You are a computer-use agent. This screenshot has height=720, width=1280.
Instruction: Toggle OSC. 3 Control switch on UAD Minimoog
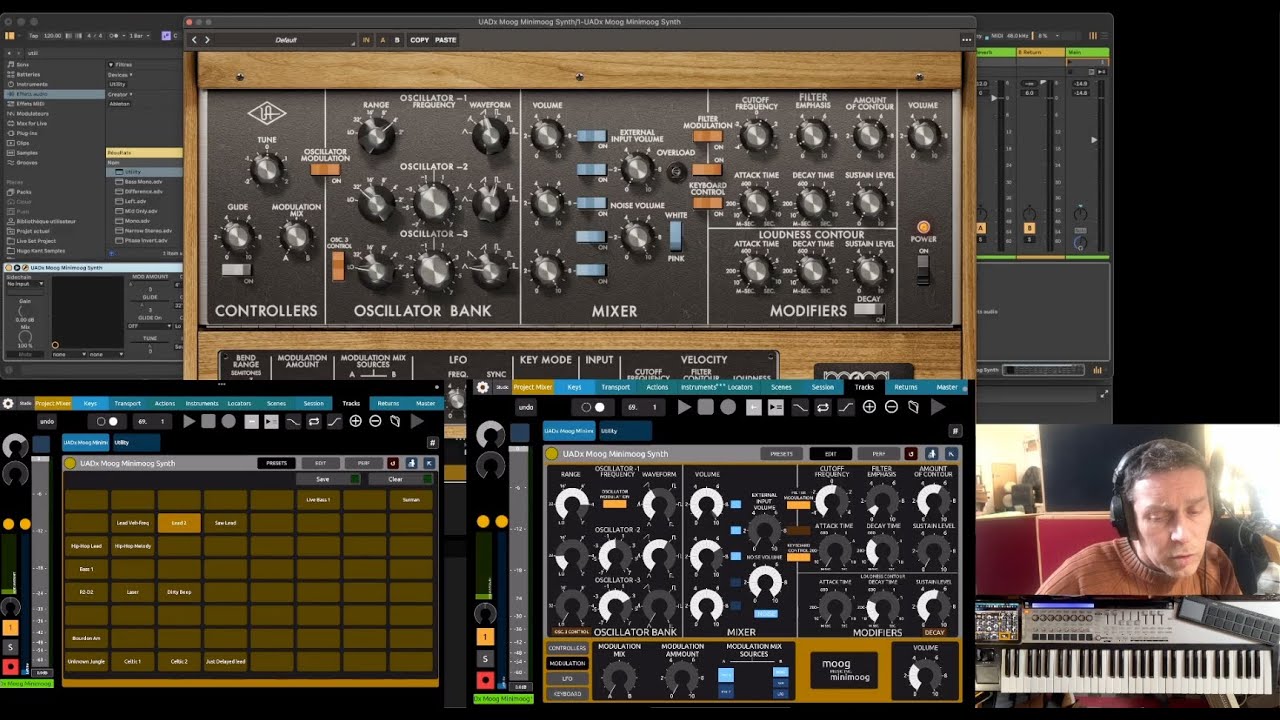click(338, 266)
